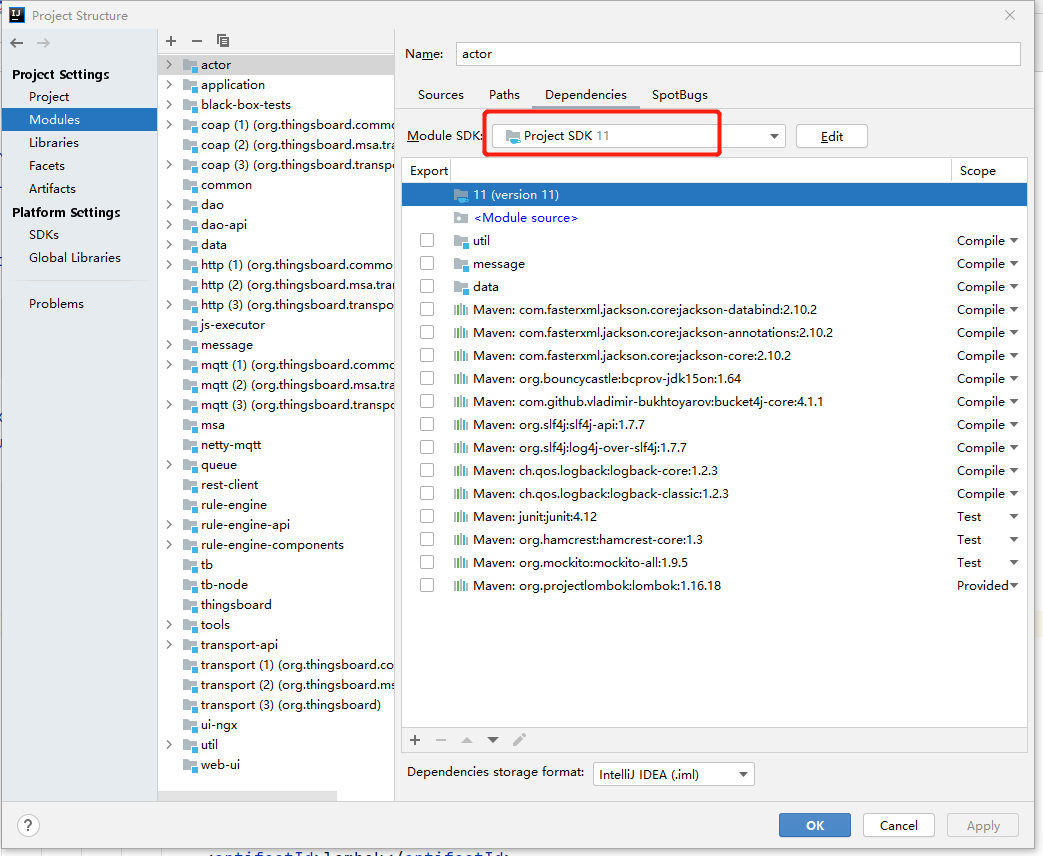The height and width of the screenshot is (856, 1043).
Task: Expand the application module node
Action: 169,84
